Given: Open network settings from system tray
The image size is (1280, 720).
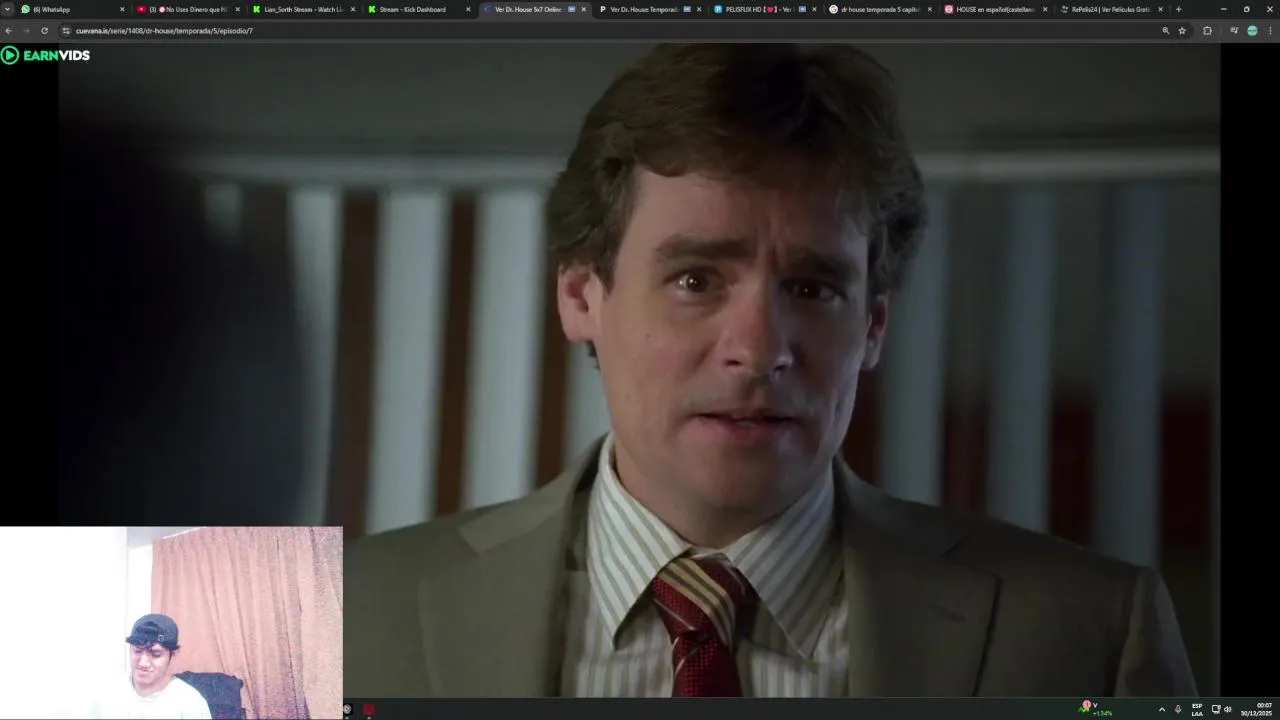Looking at the screenshot, I should point(1216,709).
